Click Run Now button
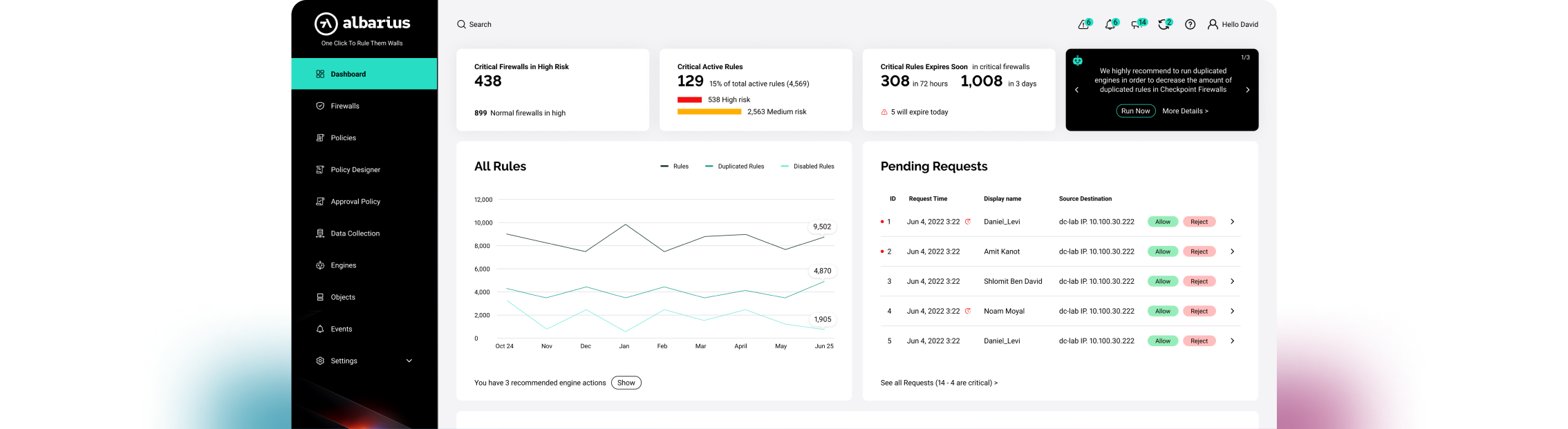The width and height of the screenshot is (1568, 429). (x=1136, y=111)
